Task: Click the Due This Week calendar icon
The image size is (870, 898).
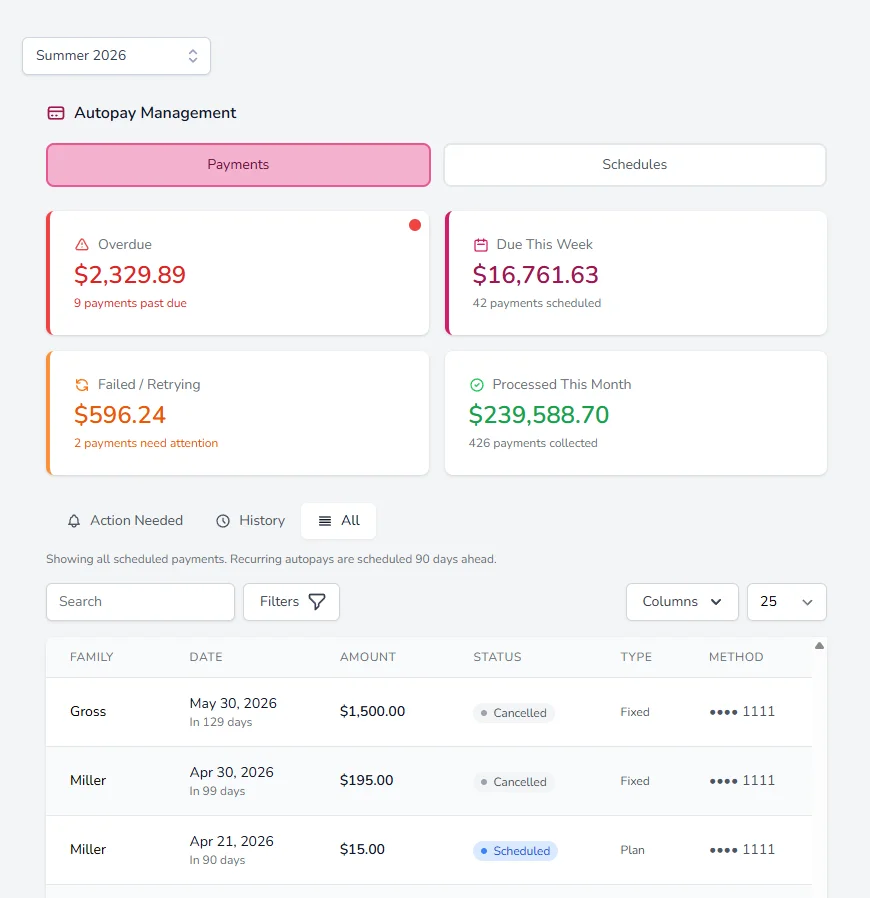Action: (481, 245)
